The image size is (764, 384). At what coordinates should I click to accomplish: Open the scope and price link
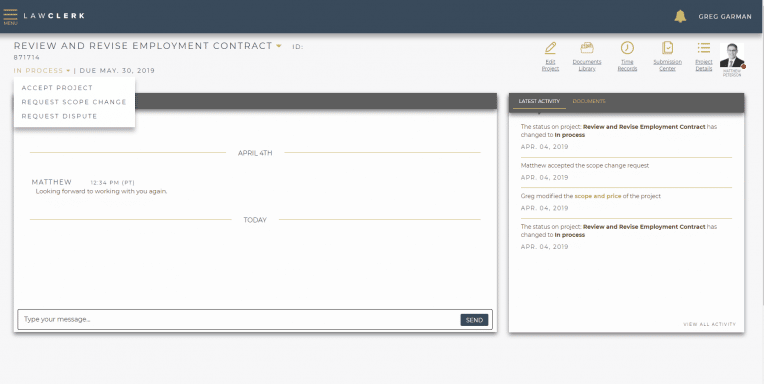coord(597,196)
